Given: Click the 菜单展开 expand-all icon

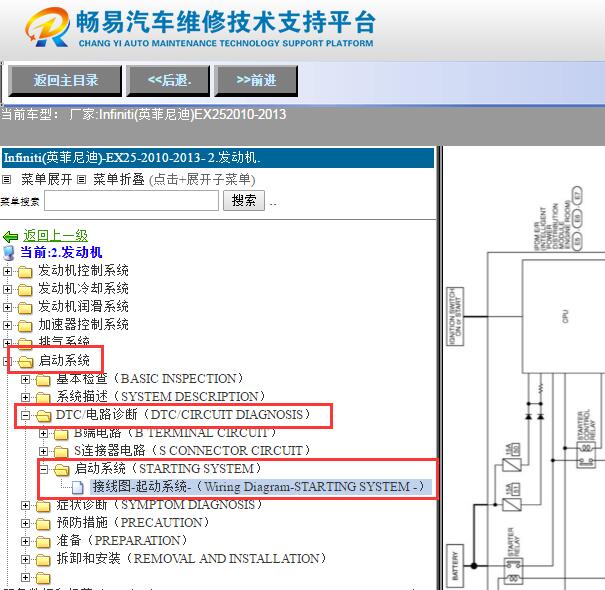Looking at the screenshot, I should coord(7,179).
